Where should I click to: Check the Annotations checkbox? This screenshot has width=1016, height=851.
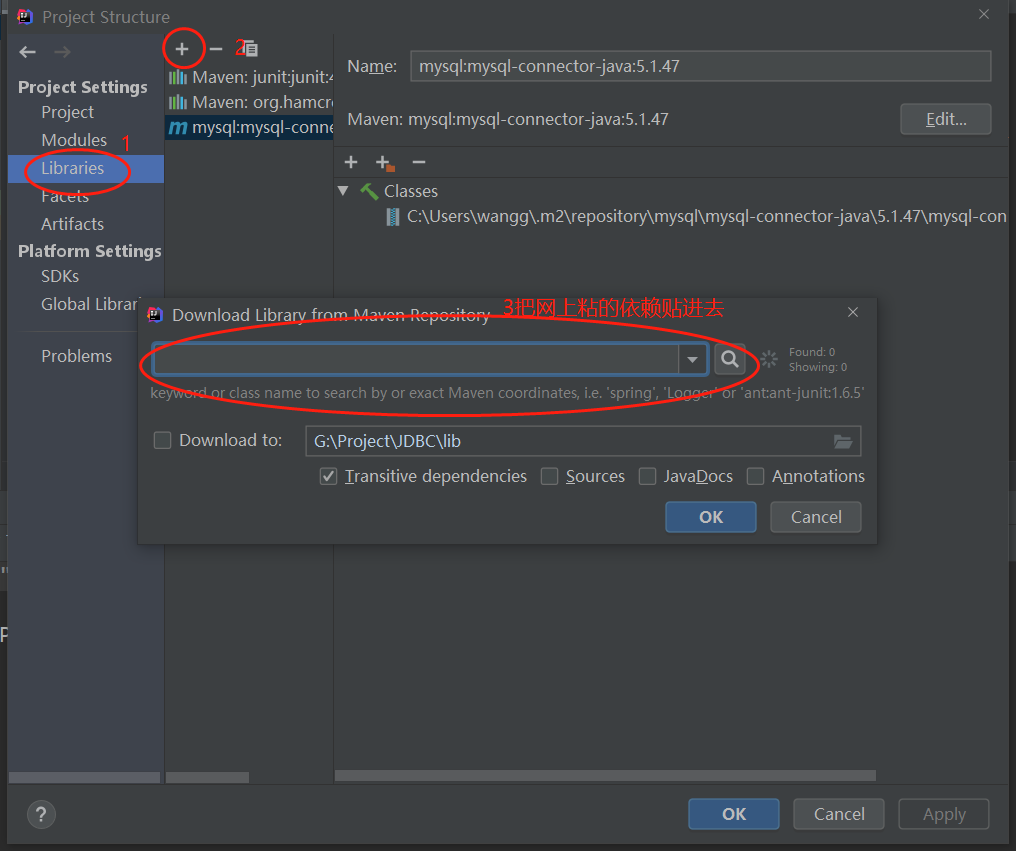[756, 476]
